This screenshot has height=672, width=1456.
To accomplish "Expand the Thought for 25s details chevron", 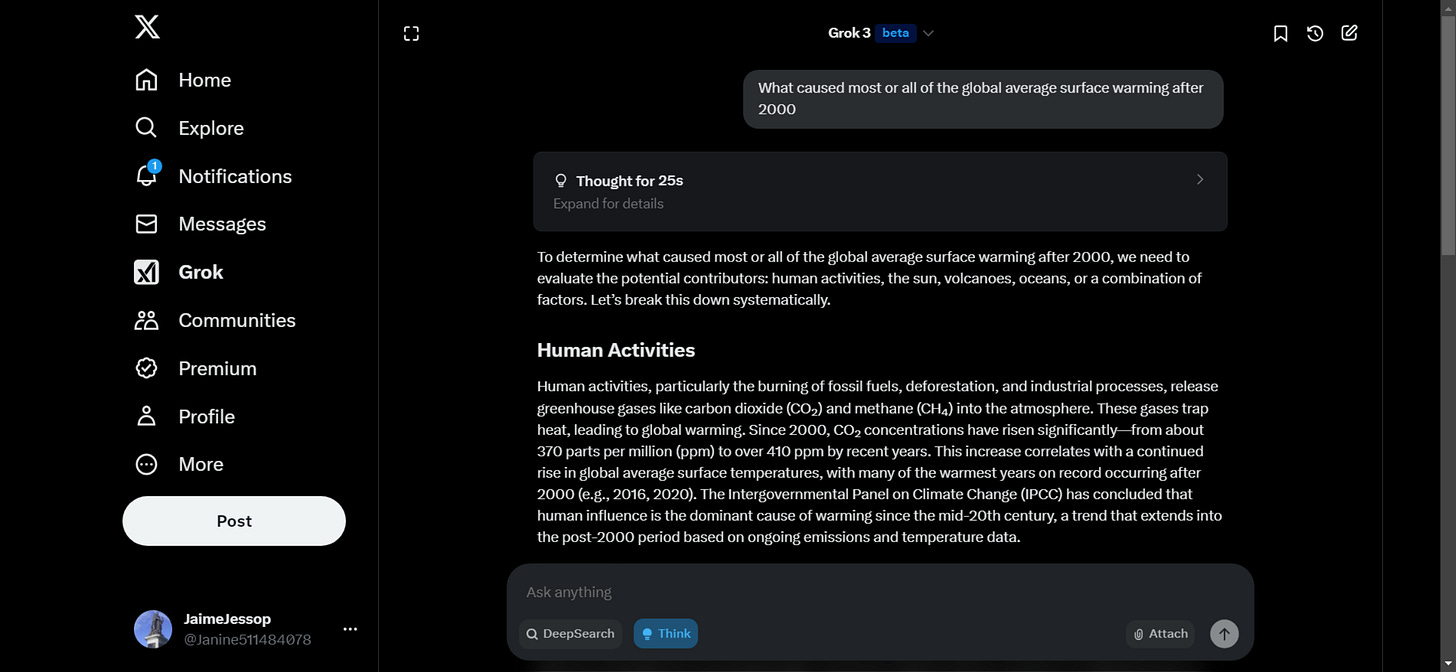I will 1200,180.
